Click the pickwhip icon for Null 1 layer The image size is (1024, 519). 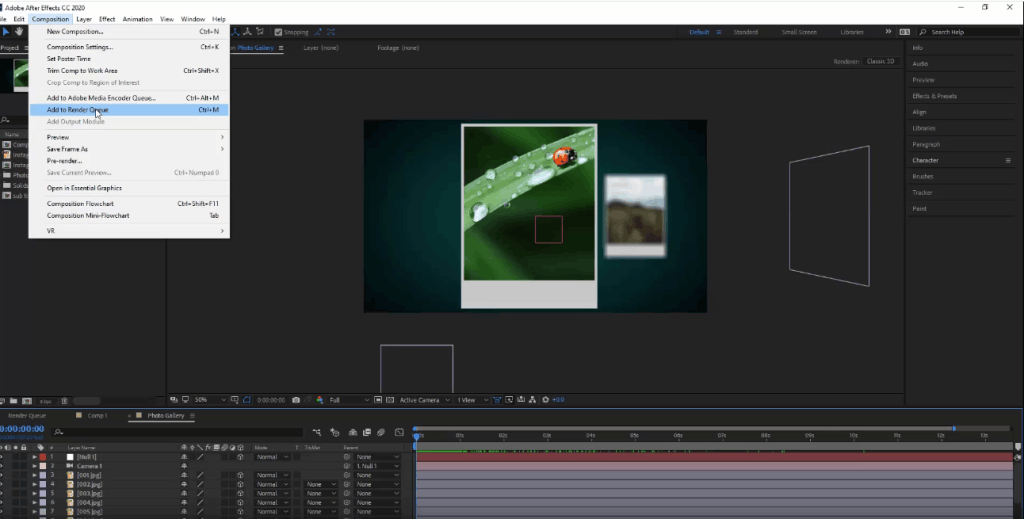347,457
